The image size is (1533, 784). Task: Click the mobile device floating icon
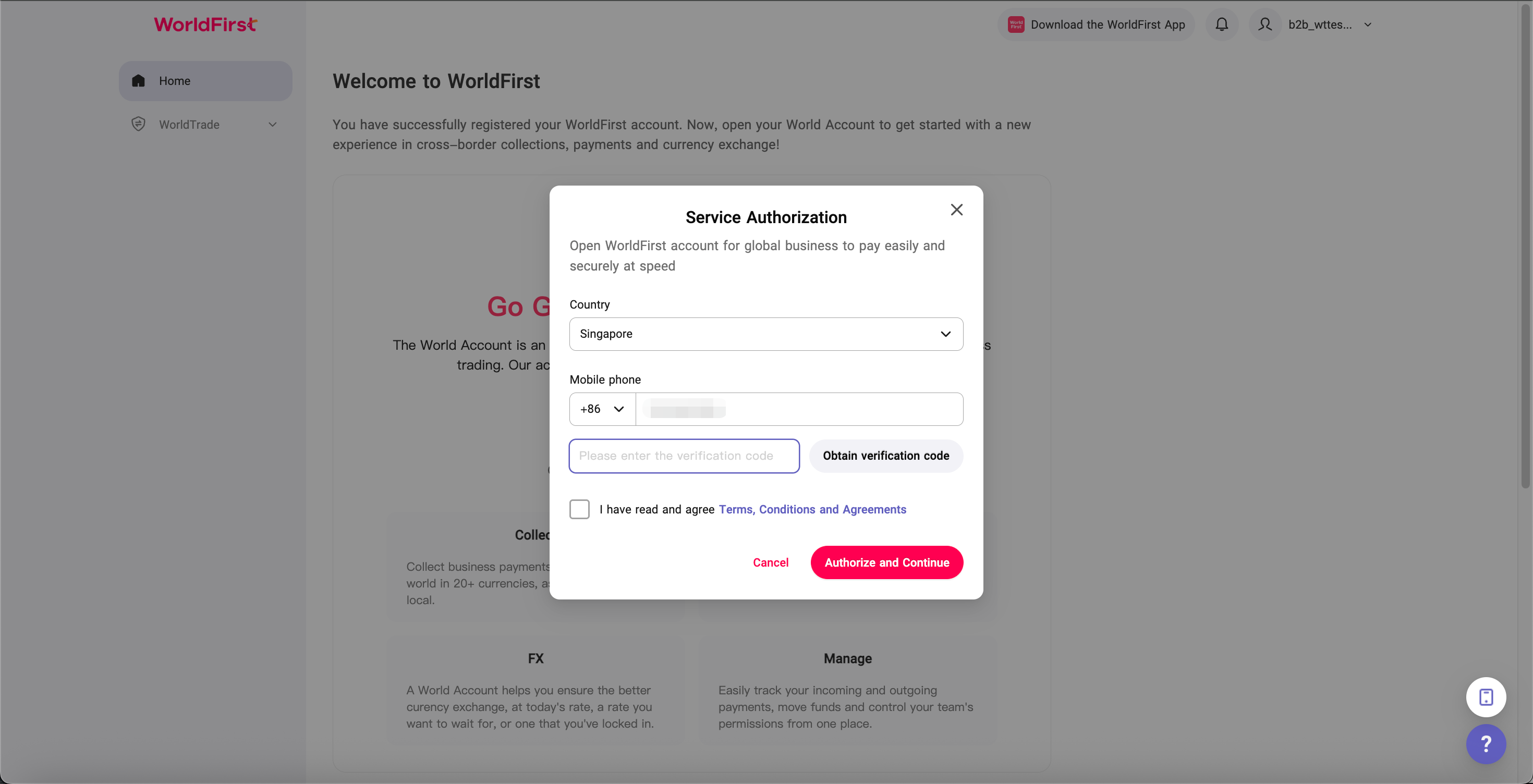(x=1486, y=696)
